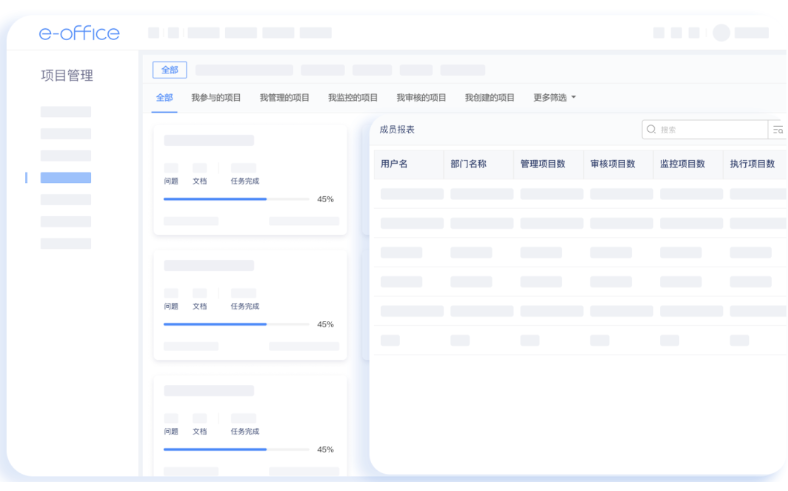Open 任务完成 stat on first project card

coord(244,181)
